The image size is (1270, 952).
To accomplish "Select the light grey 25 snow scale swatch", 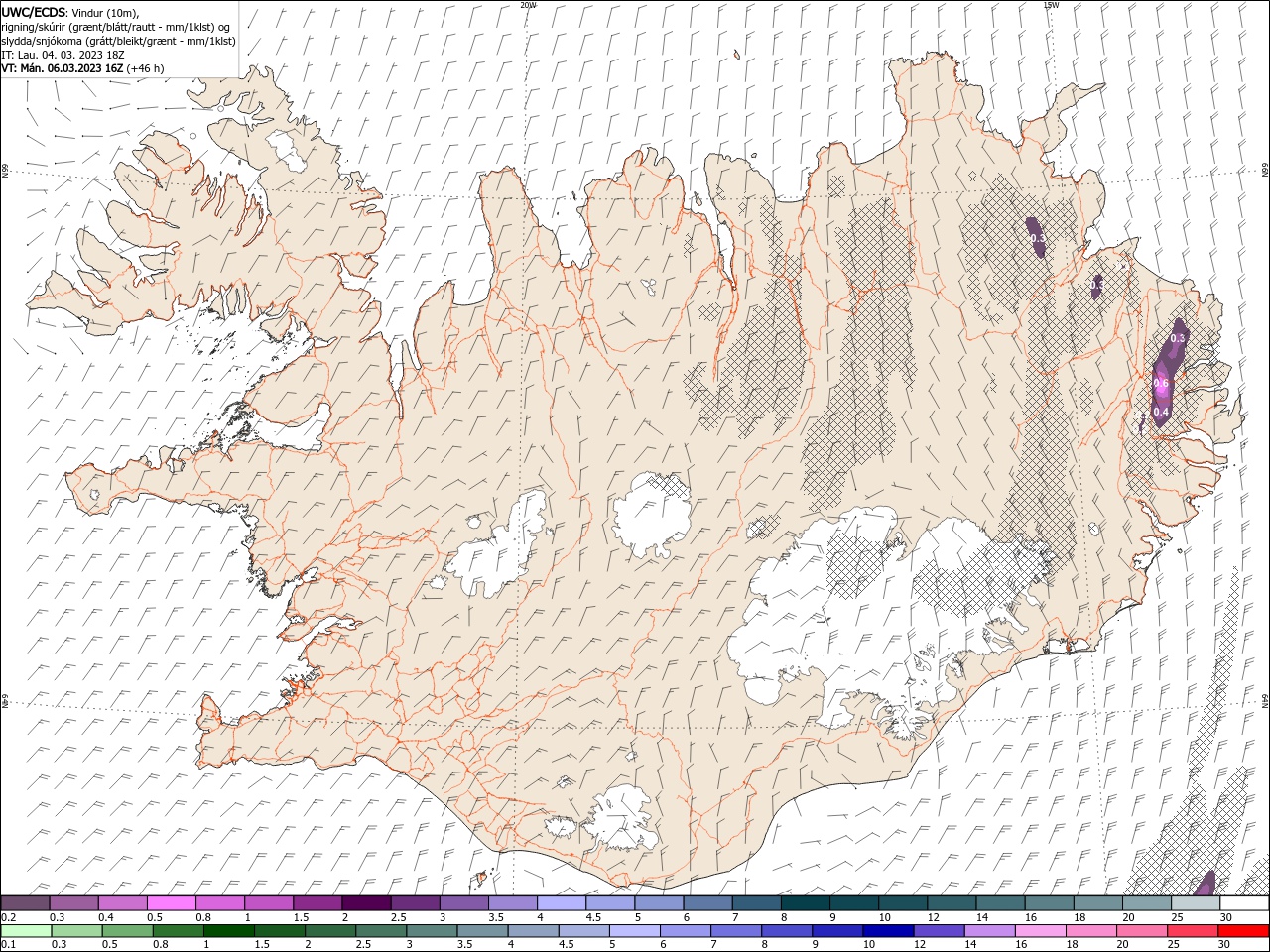I will [1196, 903].
